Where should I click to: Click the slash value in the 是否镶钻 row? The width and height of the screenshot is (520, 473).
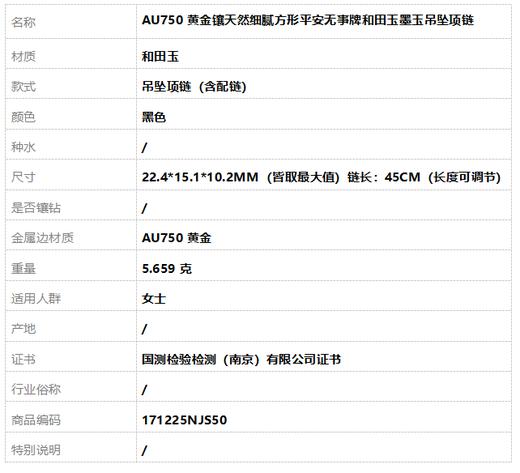tap(144, 208)
